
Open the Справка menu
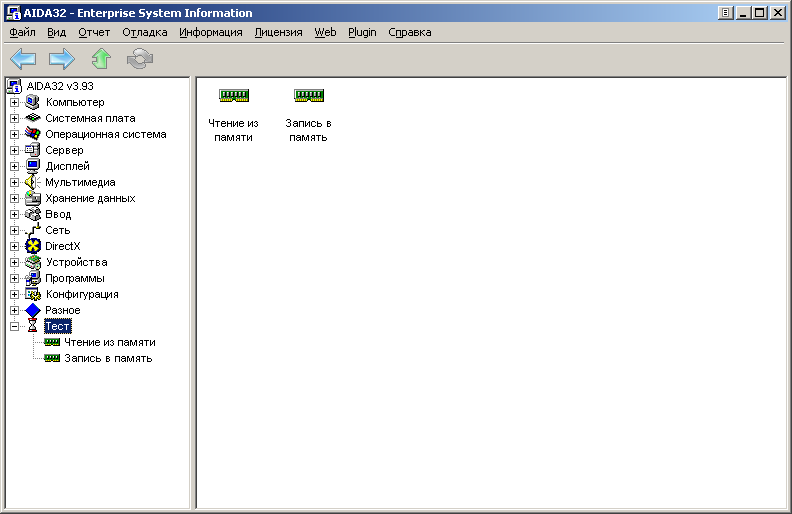click(x=410, y=32)
